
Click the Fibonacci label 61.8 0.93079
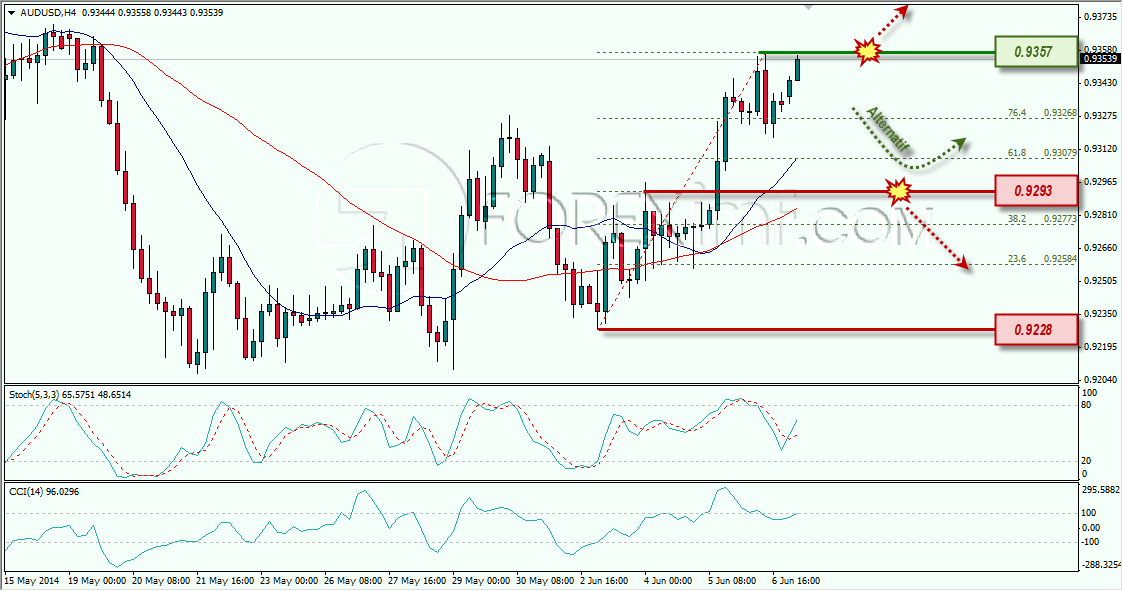tap(1042, 153)
